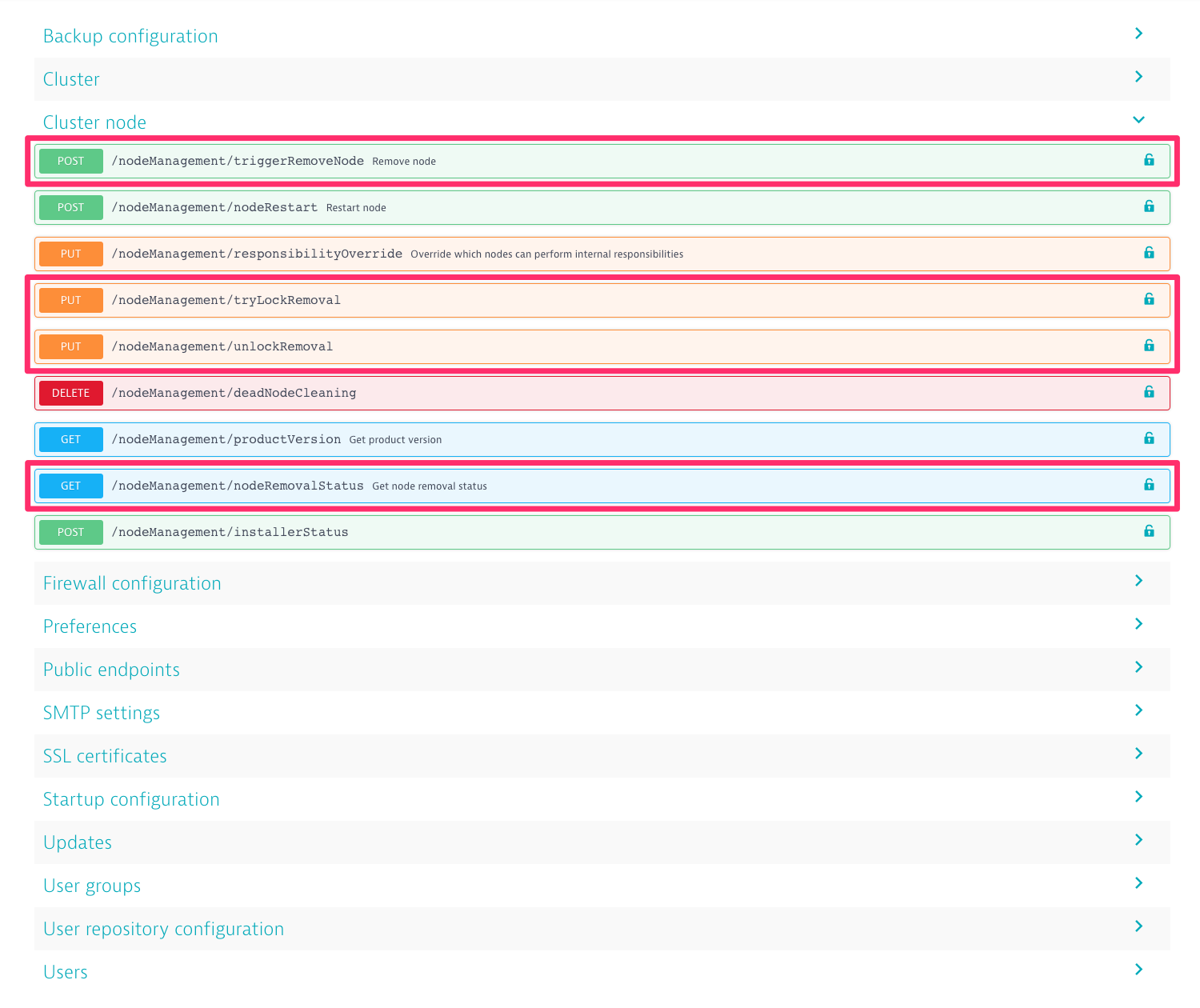Click 'Override which nodes can perform' description
This screenshot has height=1008, width=1200.
(547, 254)
